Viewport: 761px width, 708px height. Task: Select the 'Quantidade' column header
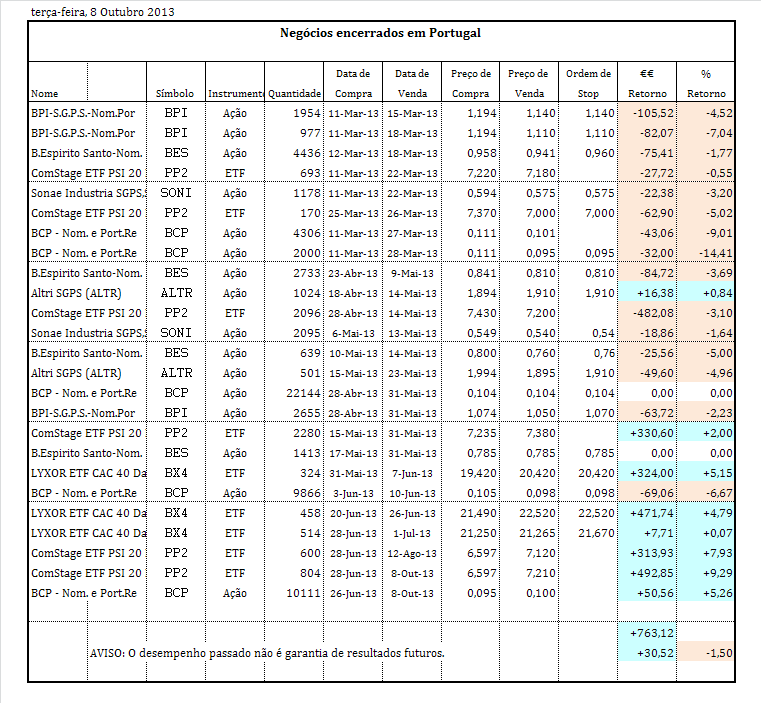coord(294,93)
